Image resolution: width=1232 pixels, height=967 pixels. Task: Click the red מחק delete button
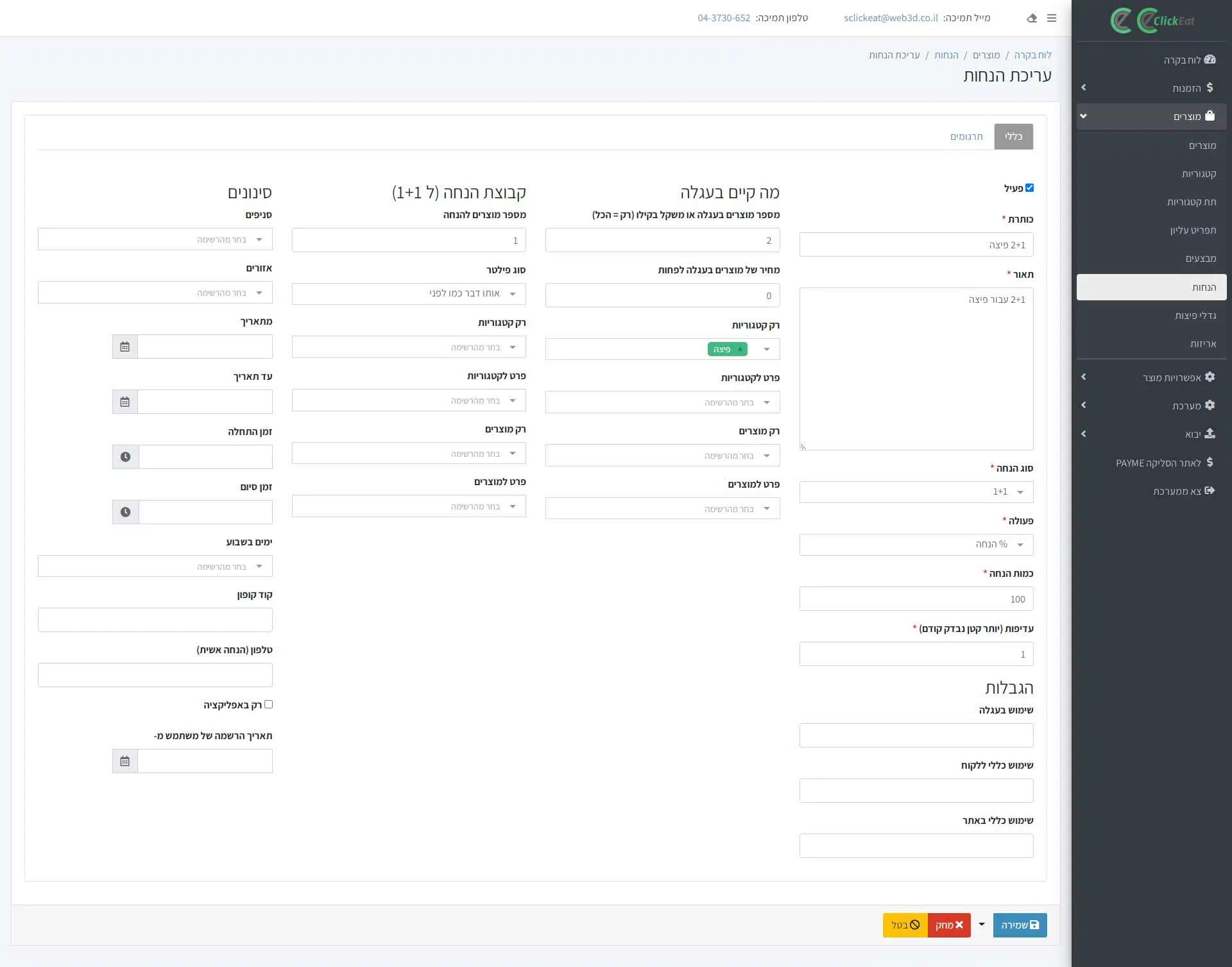click(x=949, y=925)
